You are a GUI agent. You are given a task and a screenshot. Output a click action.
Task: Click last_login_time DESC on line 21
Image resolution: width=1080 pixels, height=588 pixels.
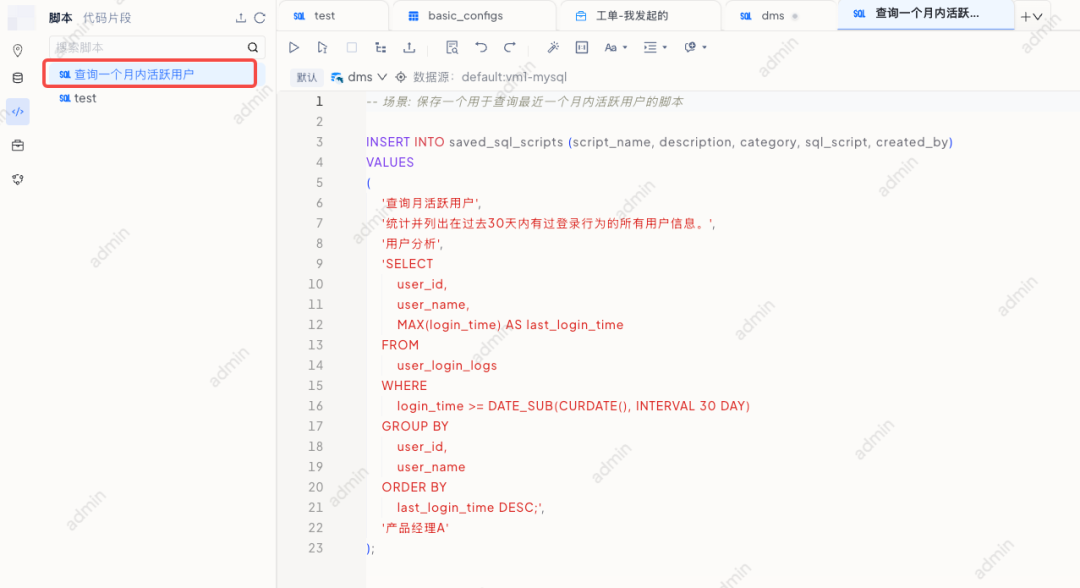(470, 507)
